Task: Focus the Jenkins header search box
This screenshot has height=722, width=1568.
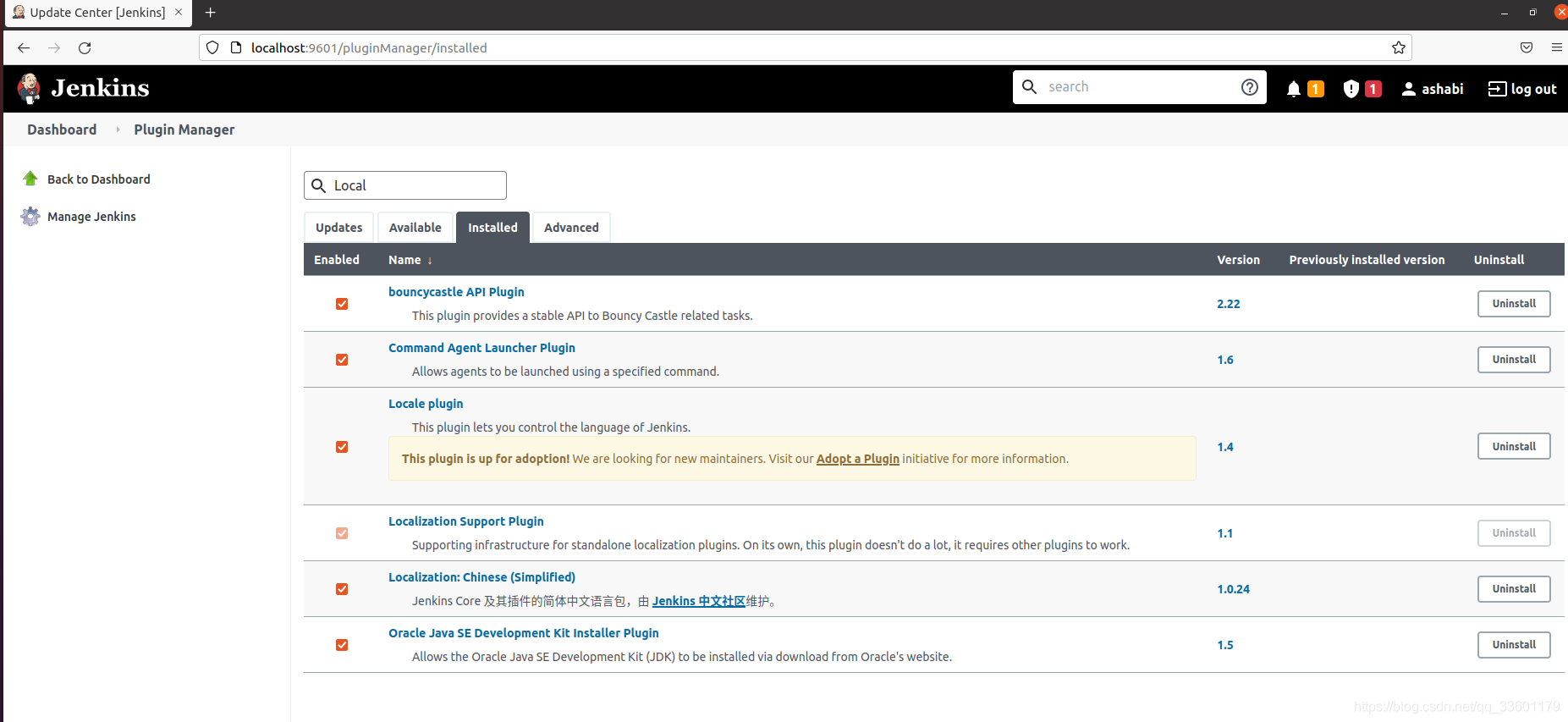Action: (1139, 87)
